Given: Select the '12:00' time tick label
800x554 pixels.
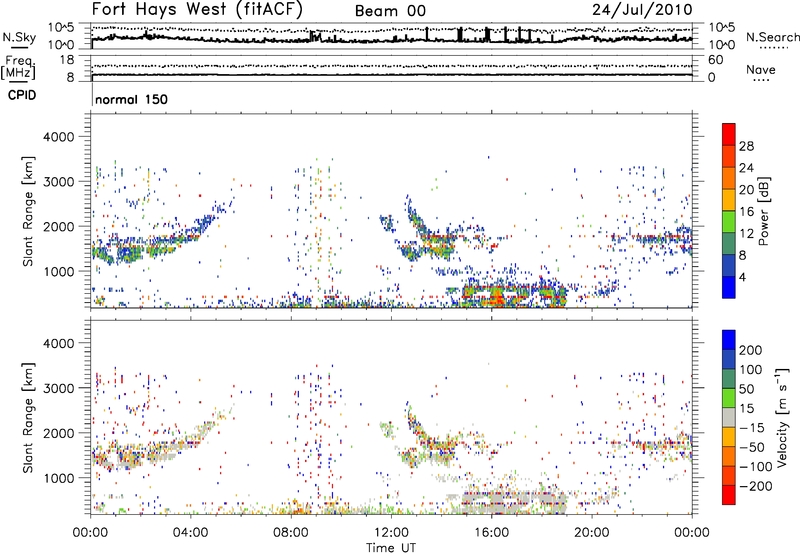Looking at the screenshot, I should click(391, 533).
